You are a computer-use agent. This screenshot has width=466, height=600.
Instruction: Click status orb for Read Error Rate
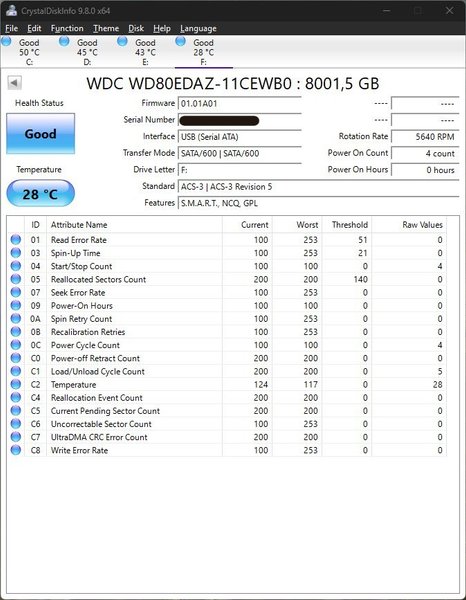click(16, 240)
